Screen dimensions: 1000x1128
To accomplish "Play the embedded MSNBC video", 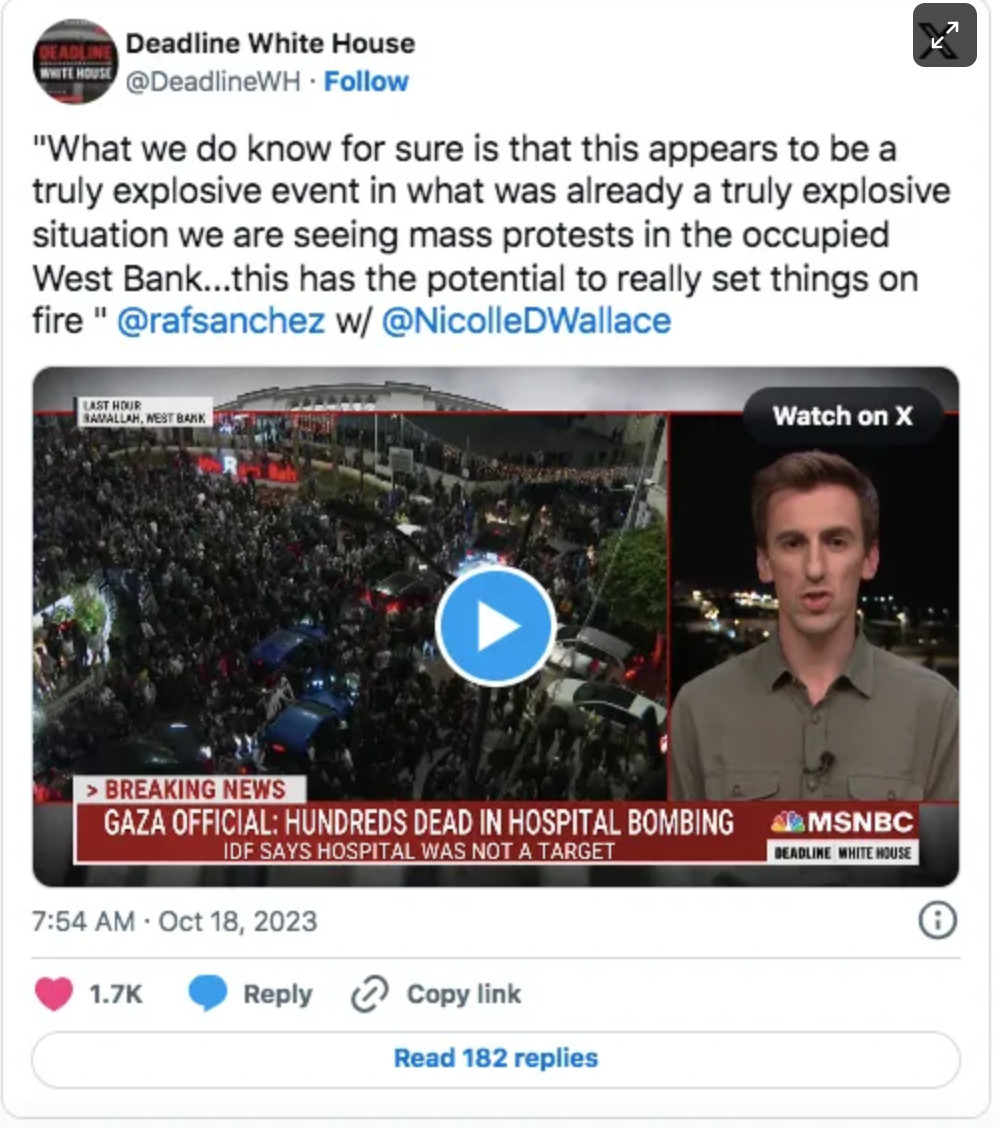I will pyautogui.click(x=495, y=626).
